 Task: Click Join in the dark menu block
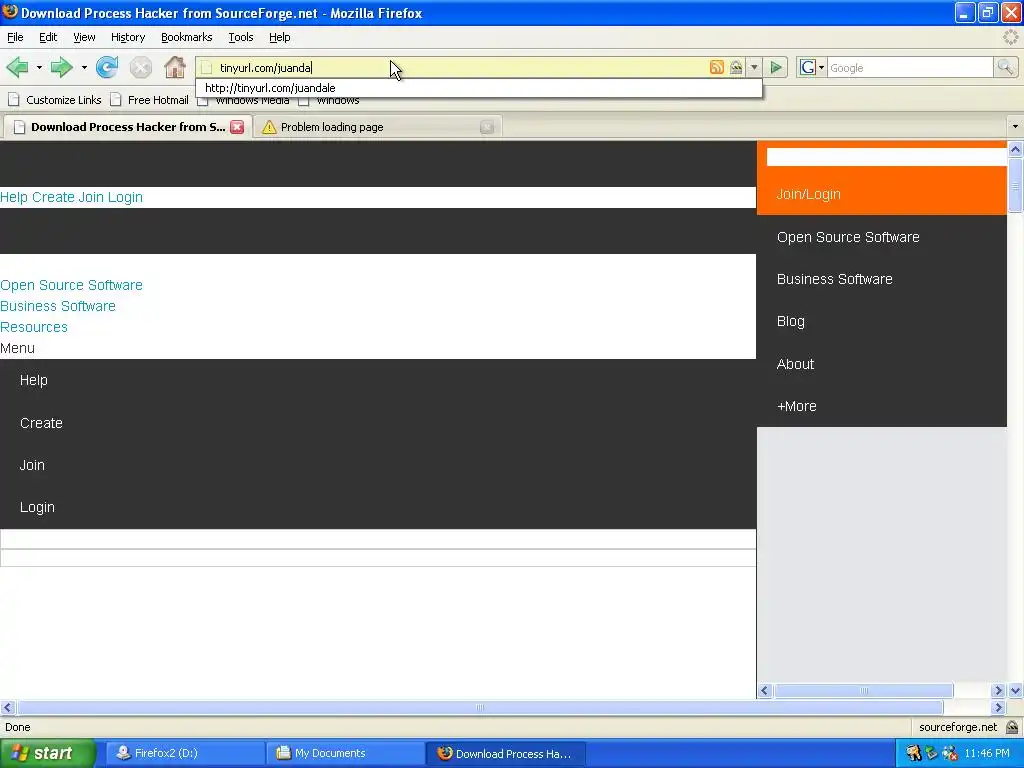tap(32, 465)
